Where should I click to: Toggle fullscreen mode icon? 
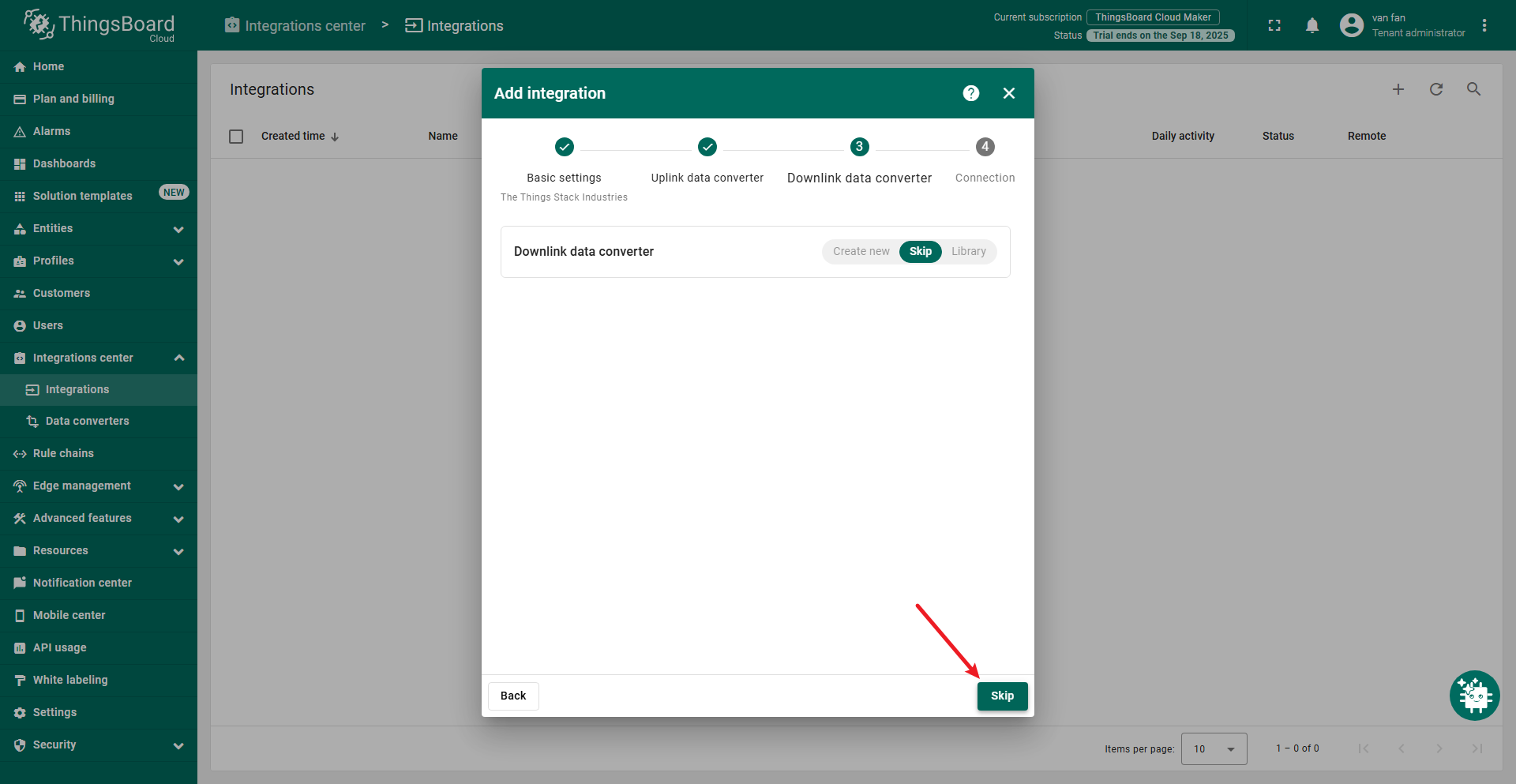[x=1274, y=25]
